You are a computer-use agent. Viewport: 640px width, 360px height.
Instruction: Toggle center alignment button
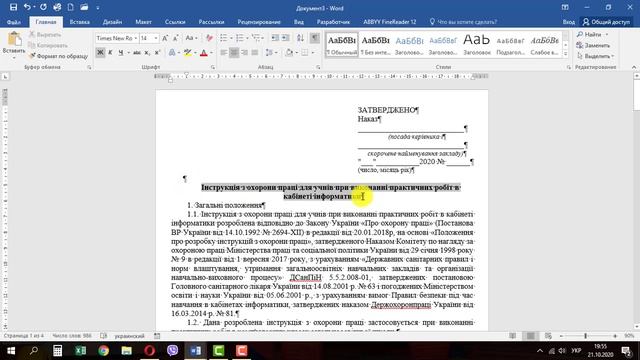[x=234, y=53]
